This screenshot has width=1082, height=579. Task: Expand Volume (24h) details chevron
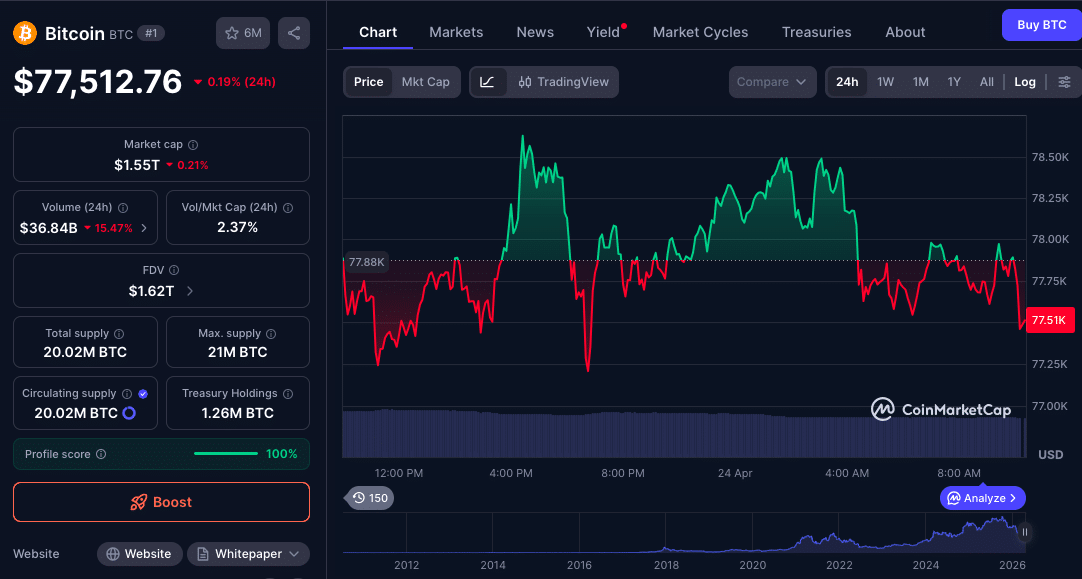(144, 228)
